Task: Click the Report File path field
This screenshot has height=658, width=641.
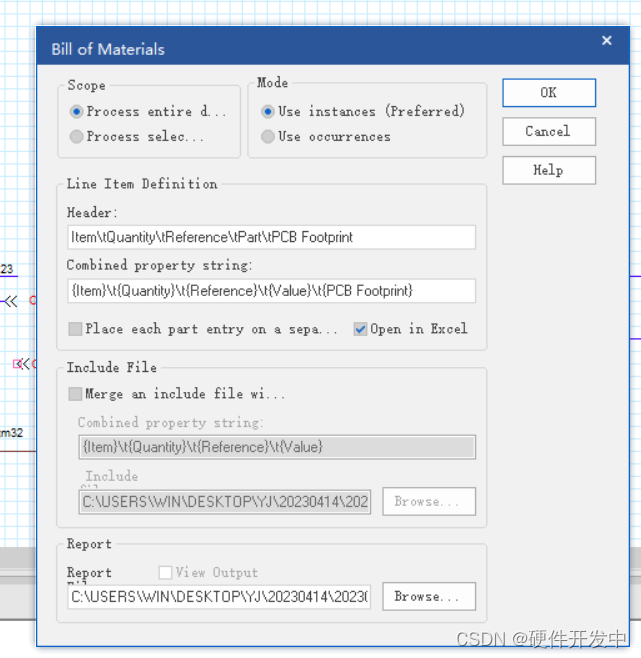Action: (219, 597)
